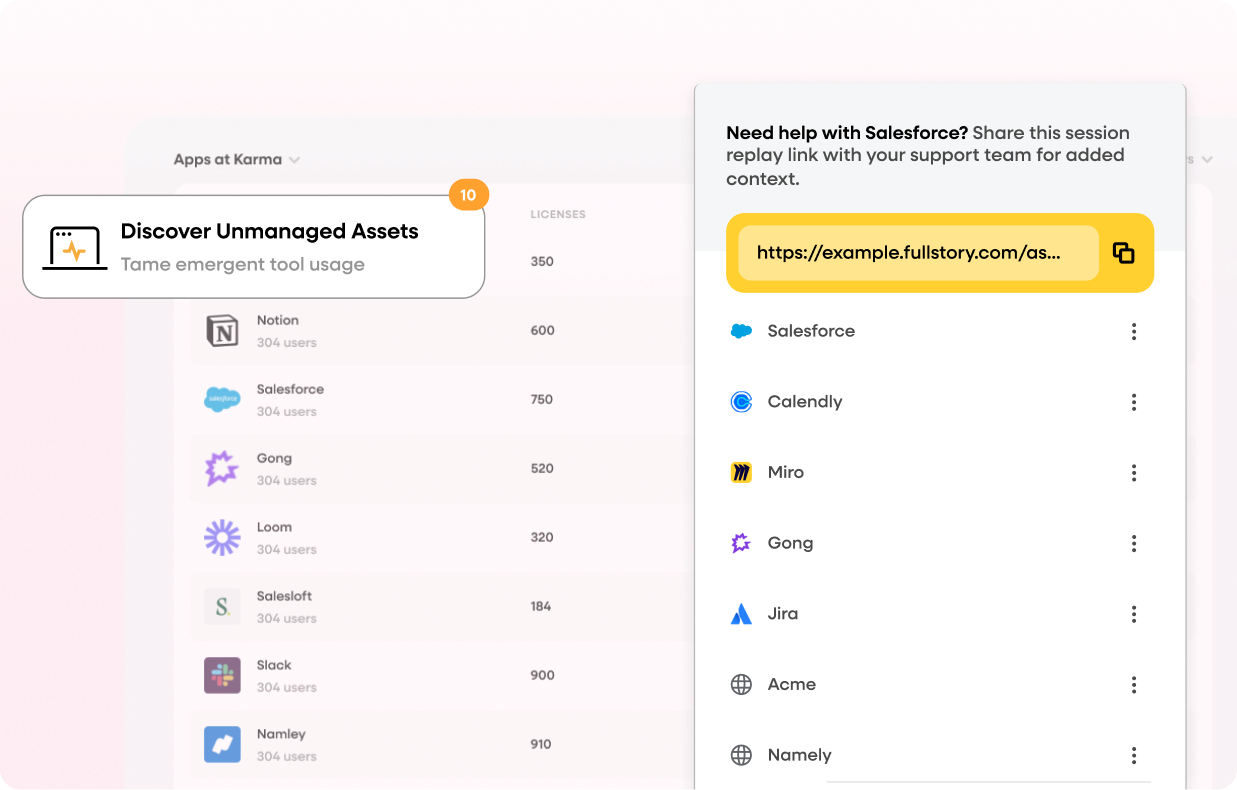This screenshot has width=1237, height=790.
Task: Open the panel's Gong three-dot menu
Action: [1134, 543]
